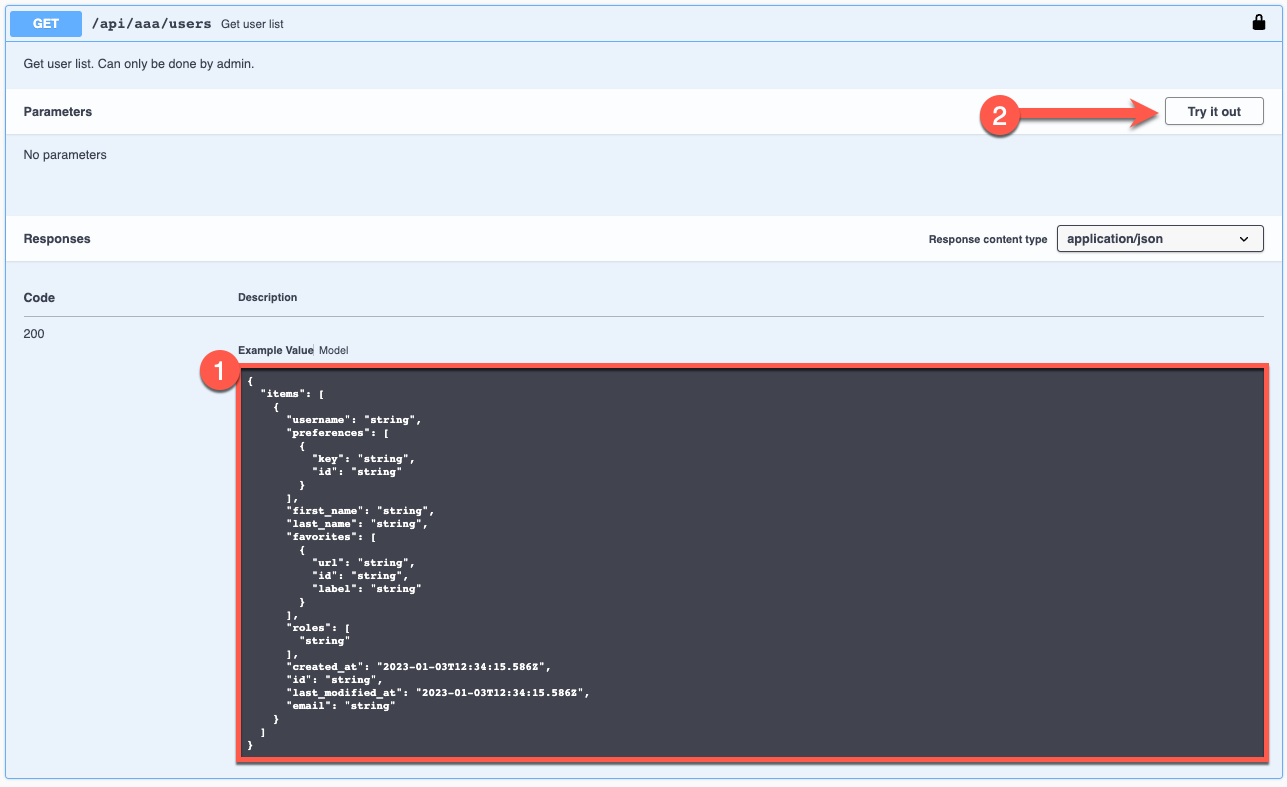
Task: Click the "last_modified_at" timestamp line
Action: pos(438,693)
